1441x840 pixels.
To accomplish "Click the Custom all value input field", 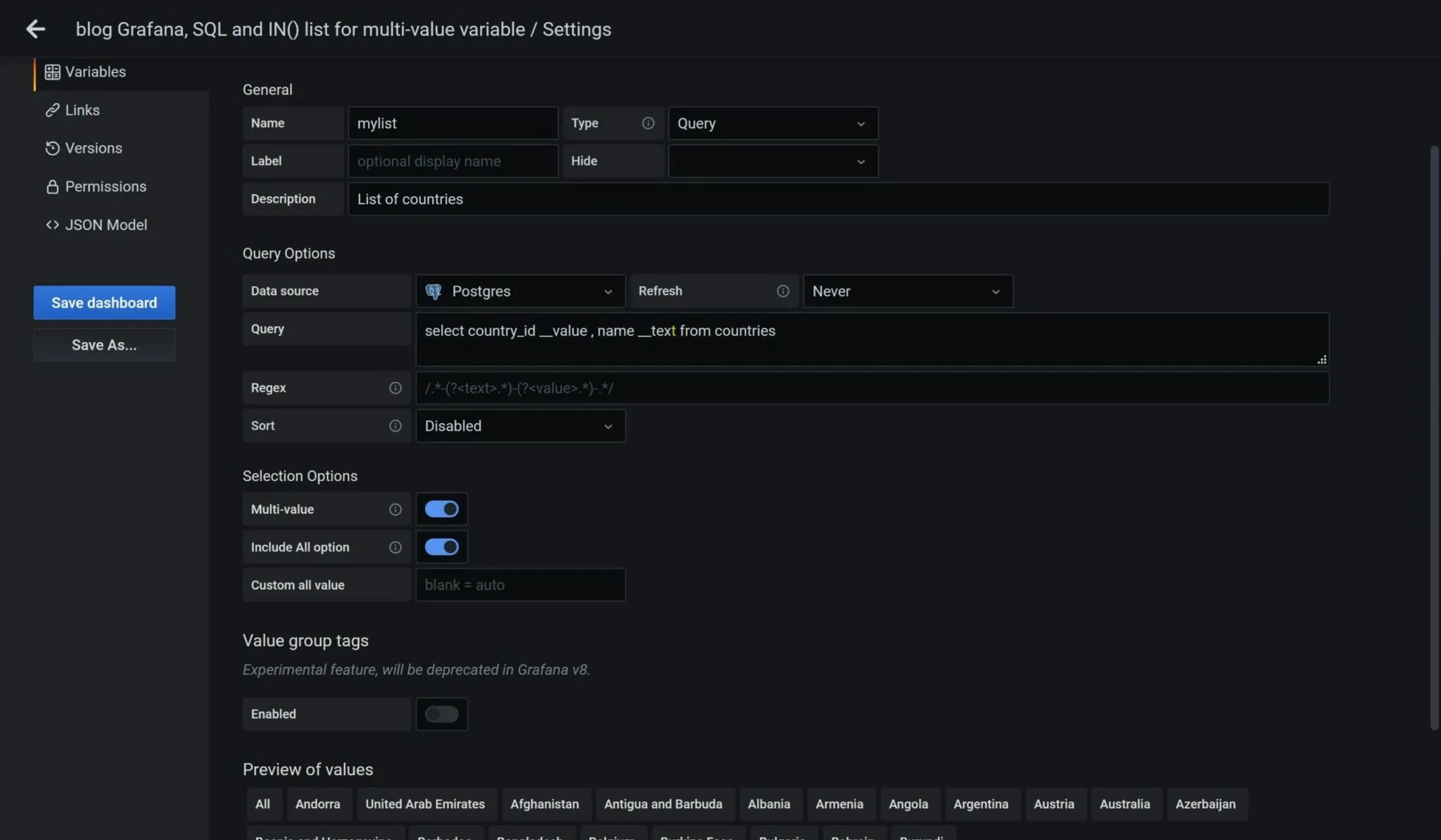I will (520, 585).
